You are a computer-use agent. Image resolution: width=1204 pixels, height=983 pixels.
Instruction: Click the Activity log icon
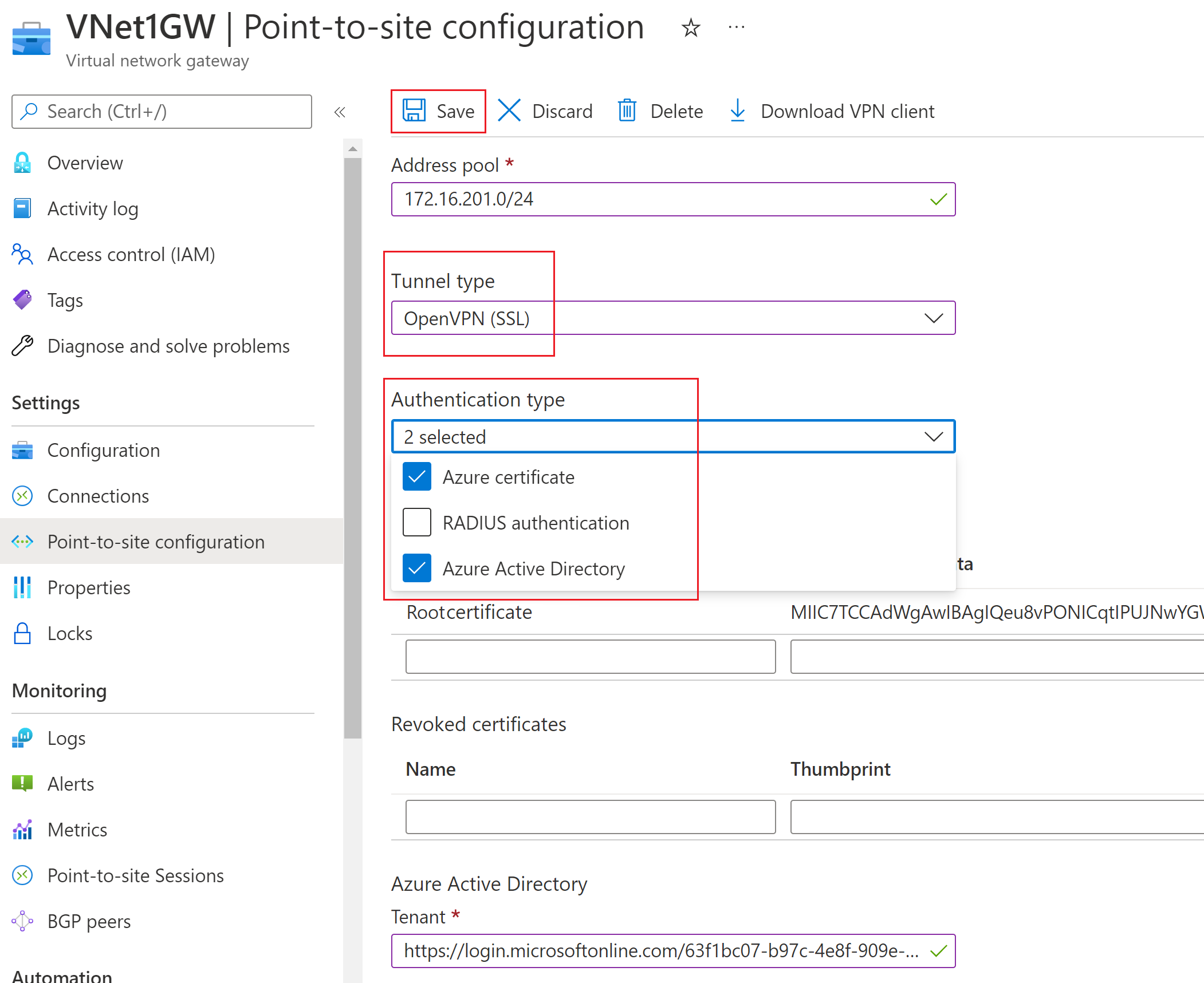22,208
